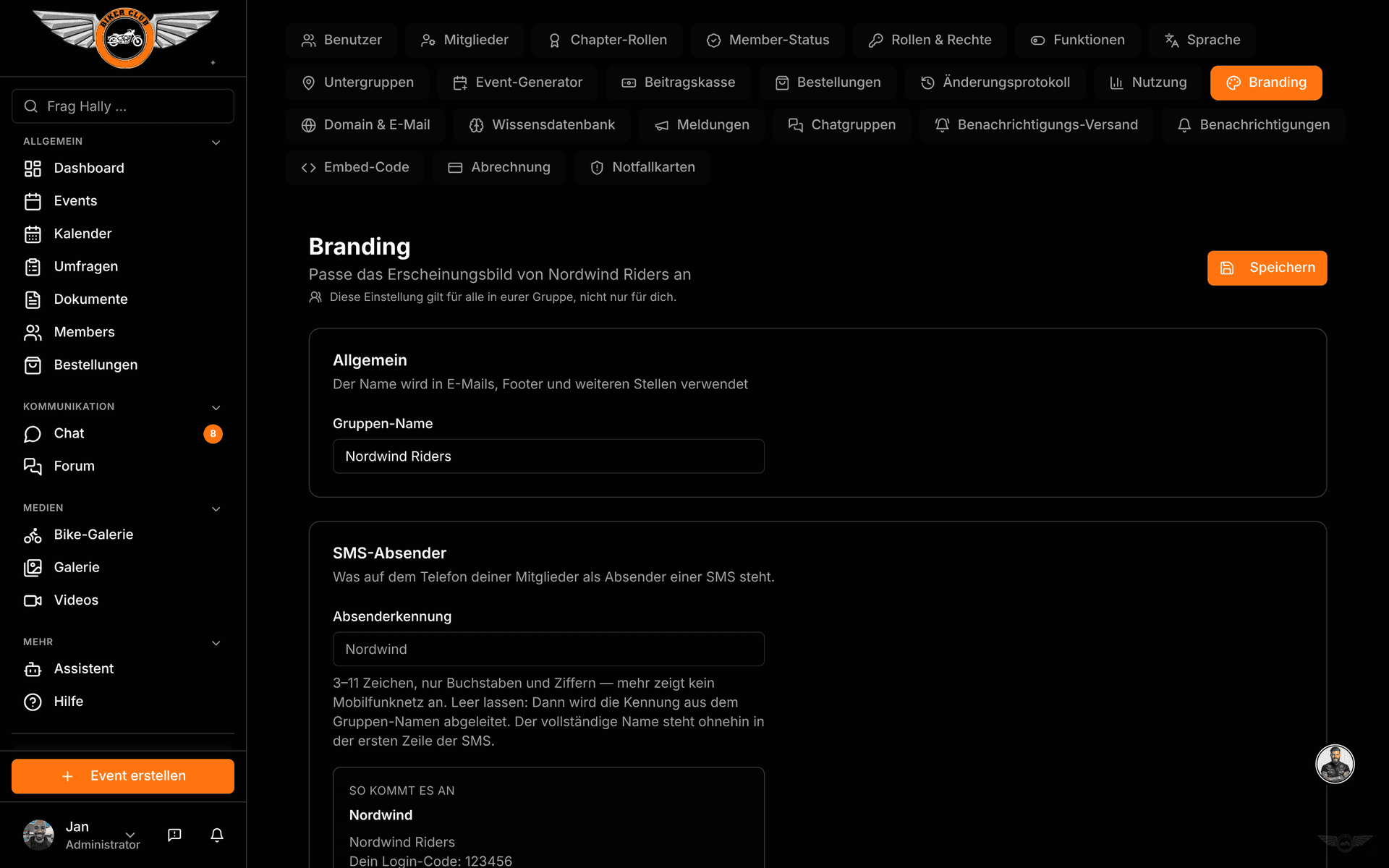Click the Frag Hally search box

pyautogui.click(x=123, y=106)
